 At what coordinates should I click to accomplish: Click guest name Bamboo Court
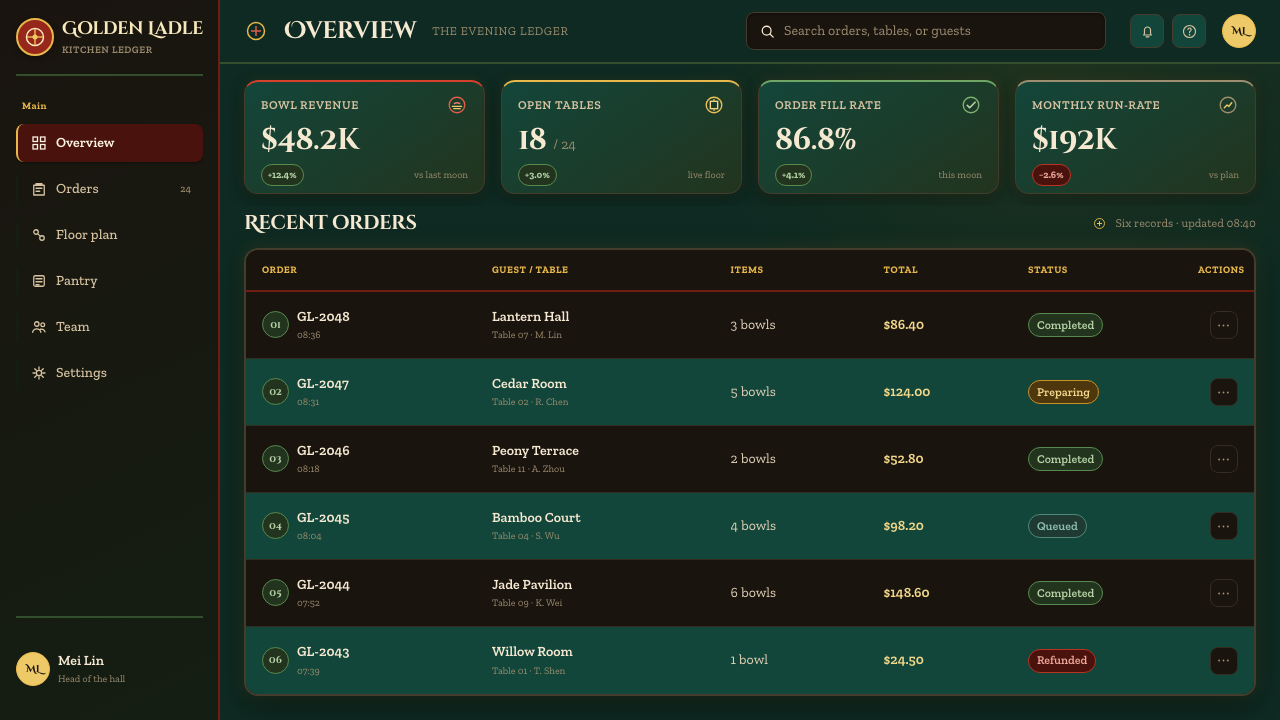tap(536, 518)
